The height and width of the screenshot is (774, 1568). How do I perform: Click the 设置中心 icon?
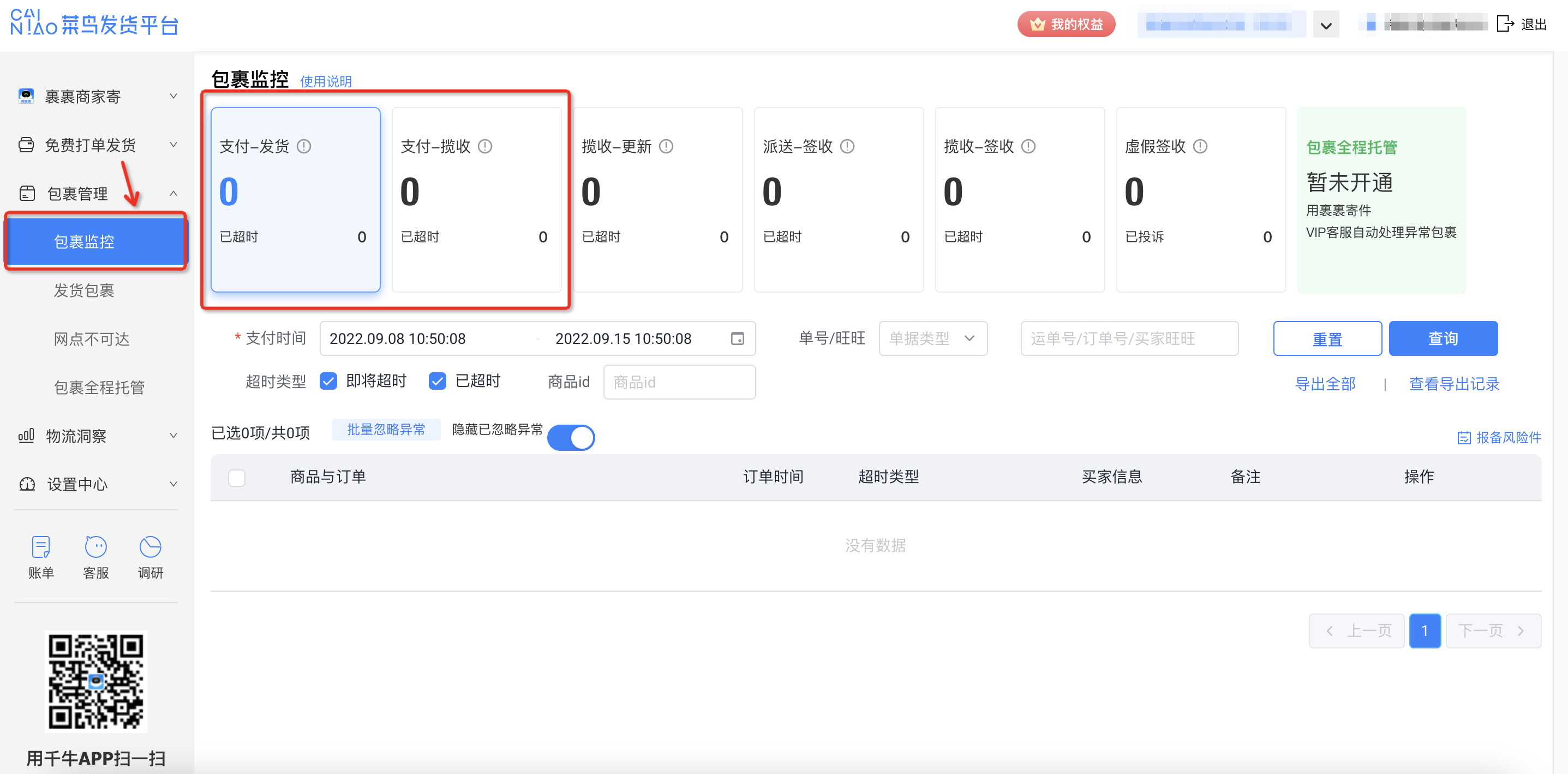27,484
